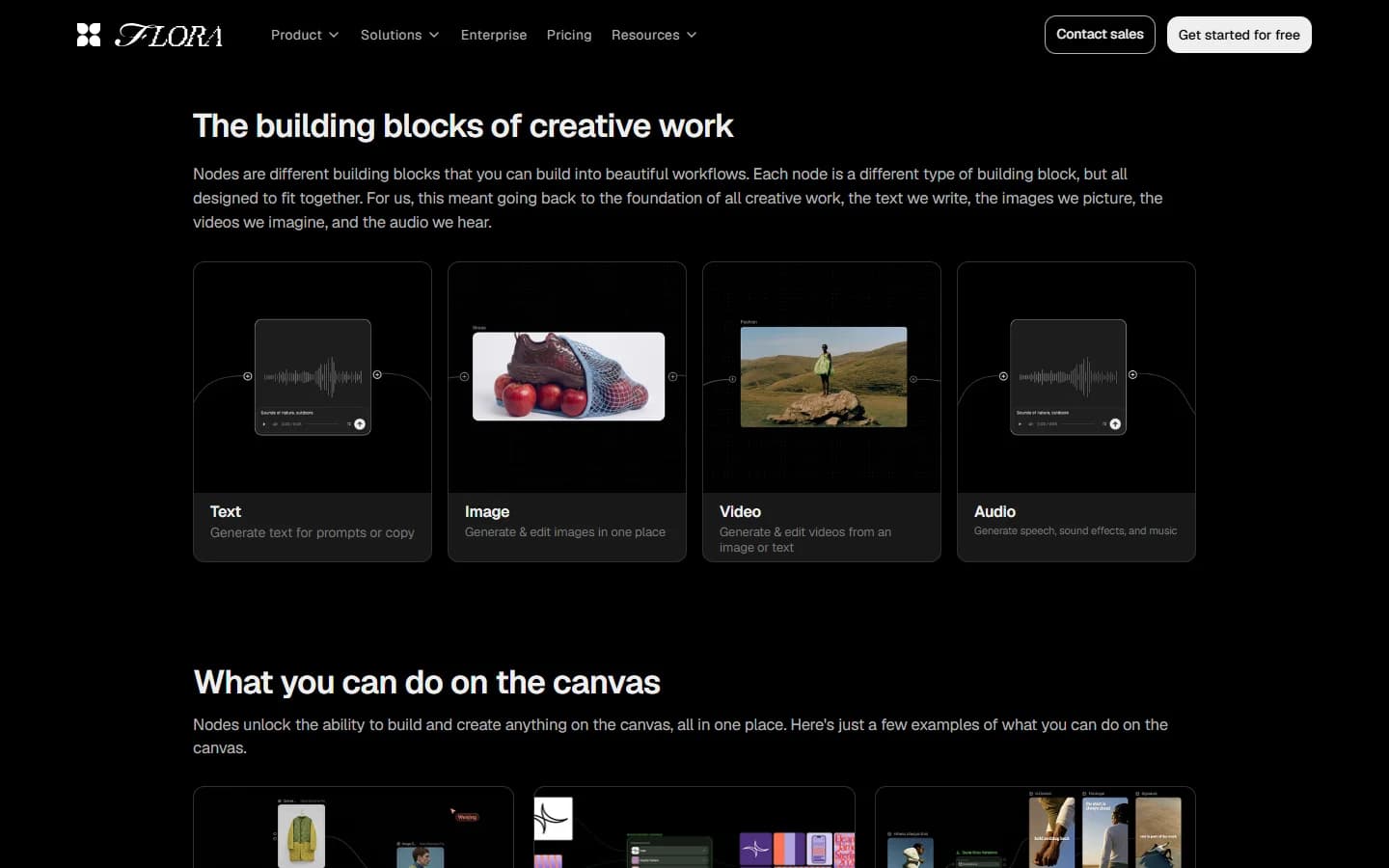Open the FLORA wordmark home link
The image size is (1389, 868).
coord(169,36)
